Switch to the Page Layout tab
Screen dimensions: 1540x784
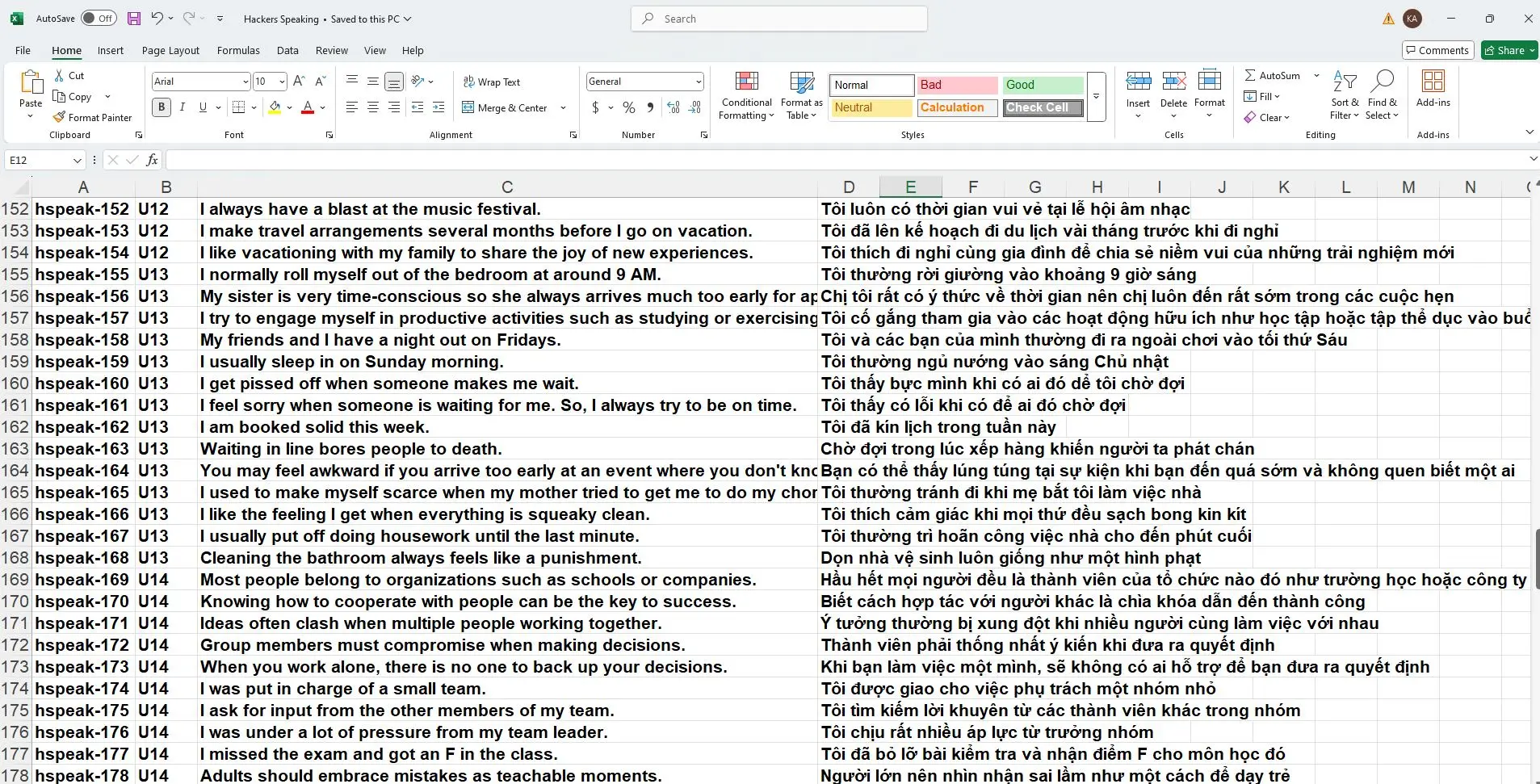170,50
